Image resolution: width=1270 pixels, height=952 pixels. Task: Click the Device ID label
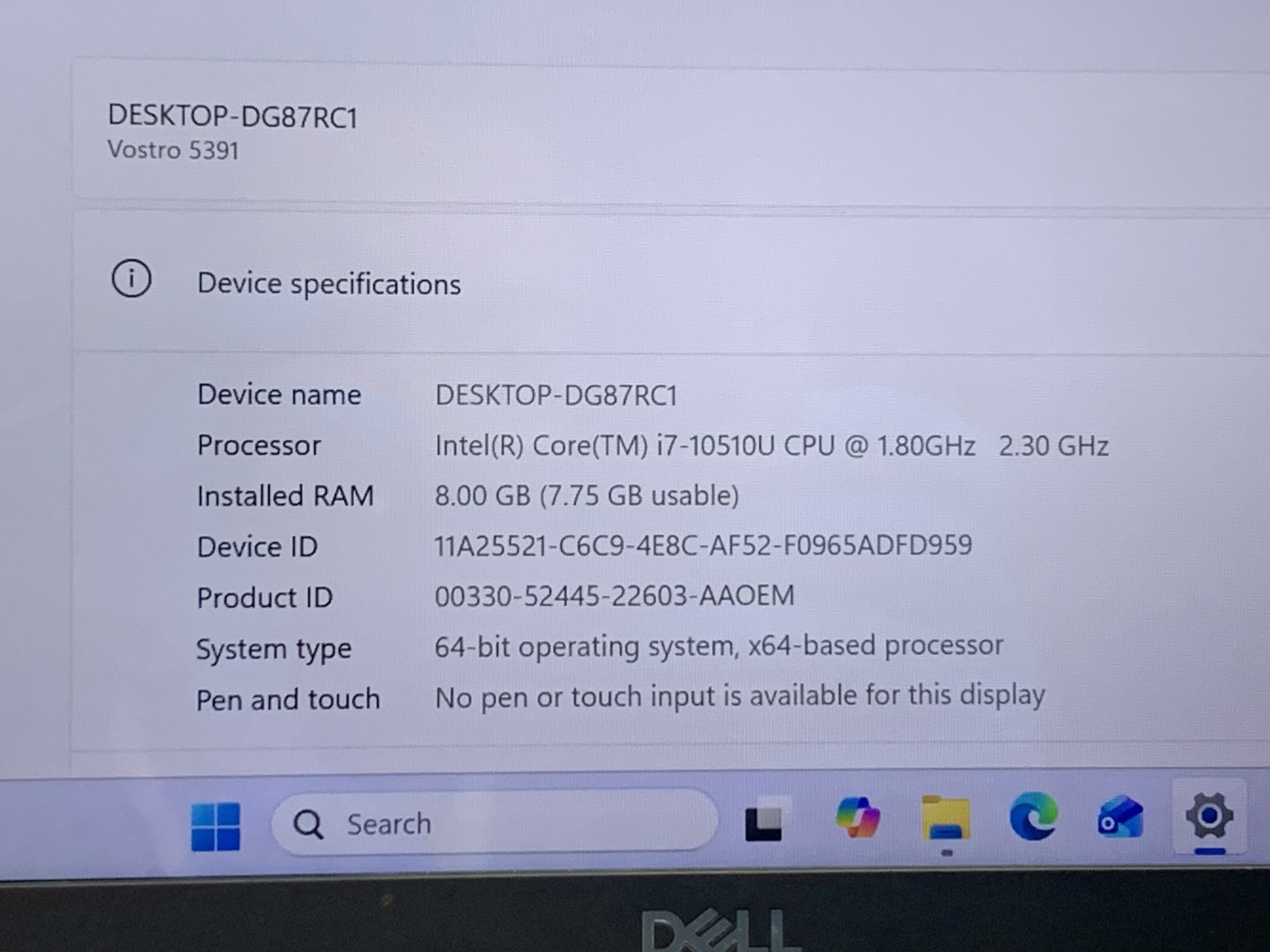(257, 547)
